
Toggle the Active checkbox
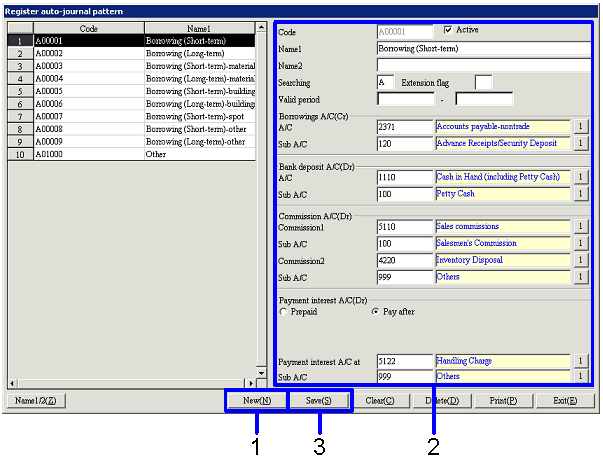coord(448,30)
